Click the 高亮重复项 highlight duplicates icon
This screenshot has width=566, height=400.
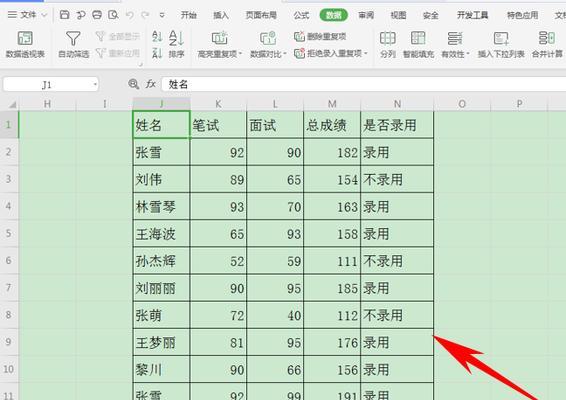pos(219,38)
